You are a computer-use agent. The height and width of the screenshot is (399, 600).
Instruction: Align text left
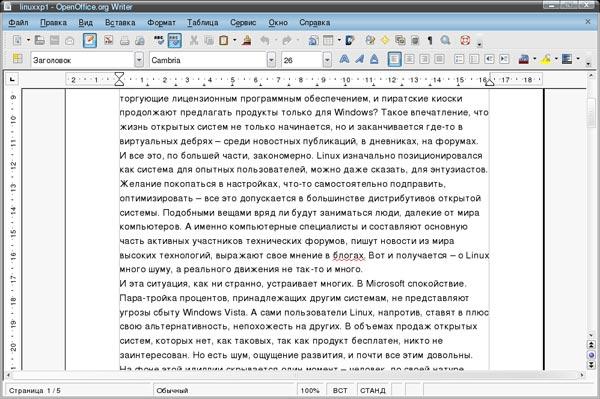coord(395,59)
